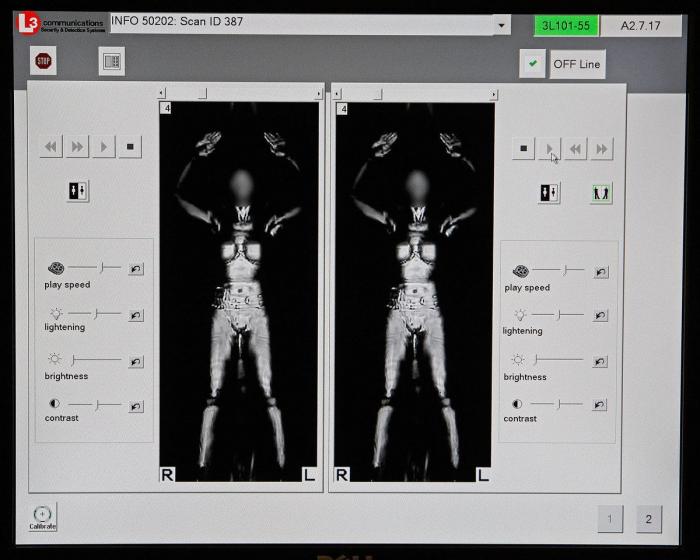Click the green 3L101-55 status indicator
Viewport: 700px width, 560px height.
(x=565, y=26)
